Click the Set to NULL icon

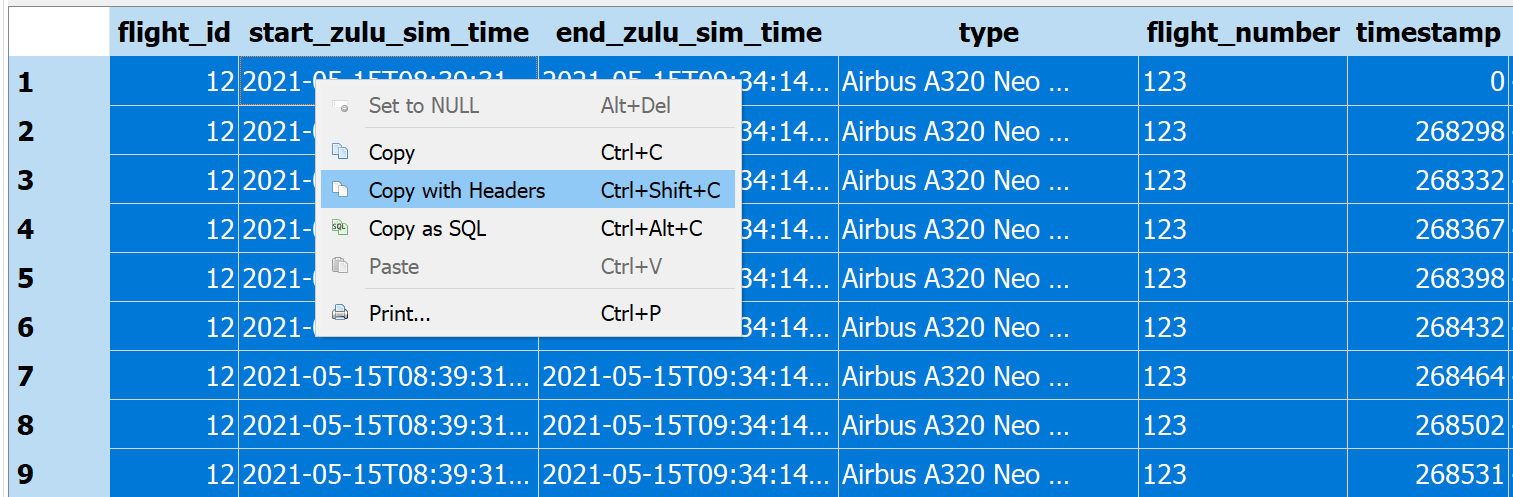(341, 106)
